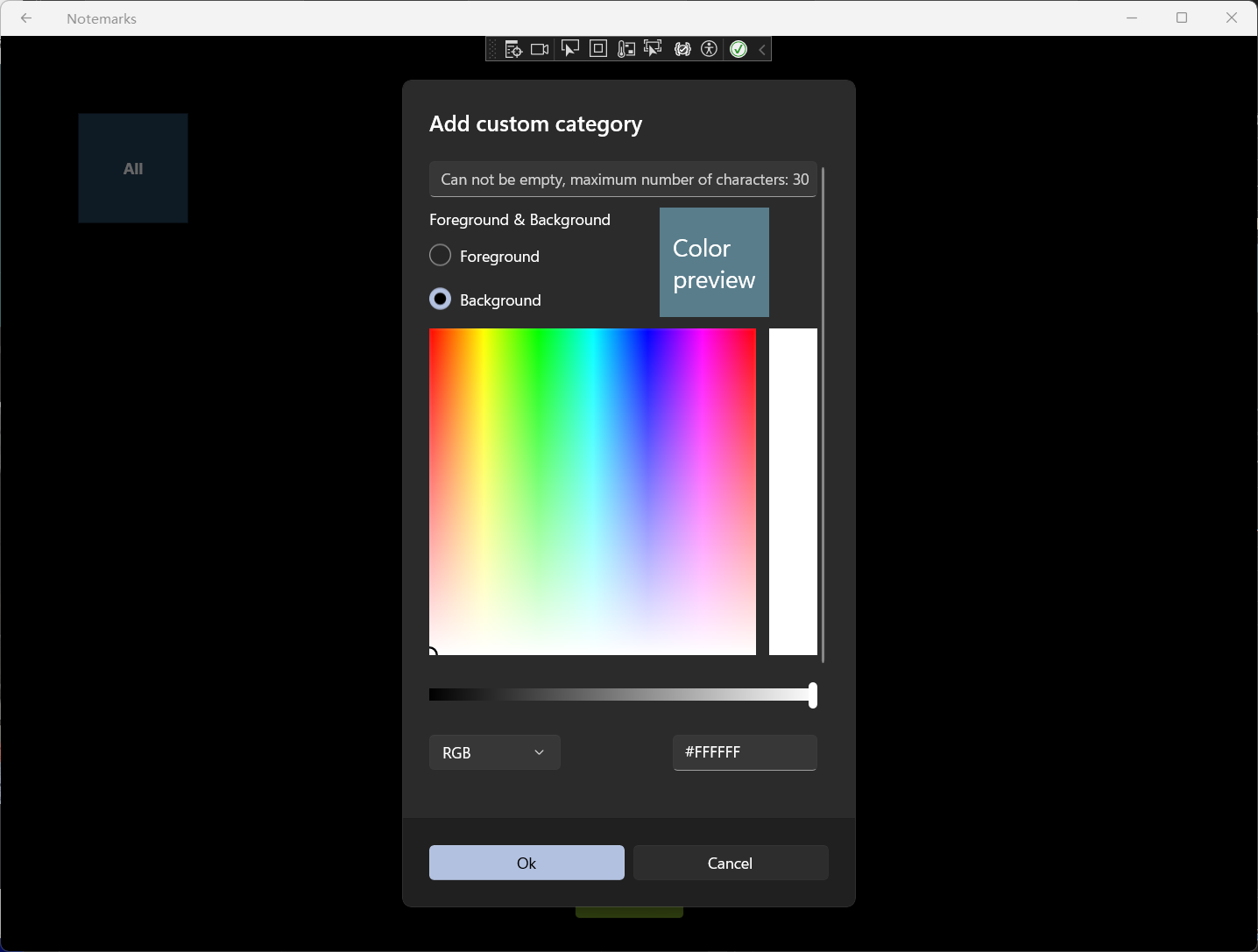Maximize the Notemarks window
The height and width of the screenshot is (952, 1258).
pyautogui.click(x=1182, y=18)
